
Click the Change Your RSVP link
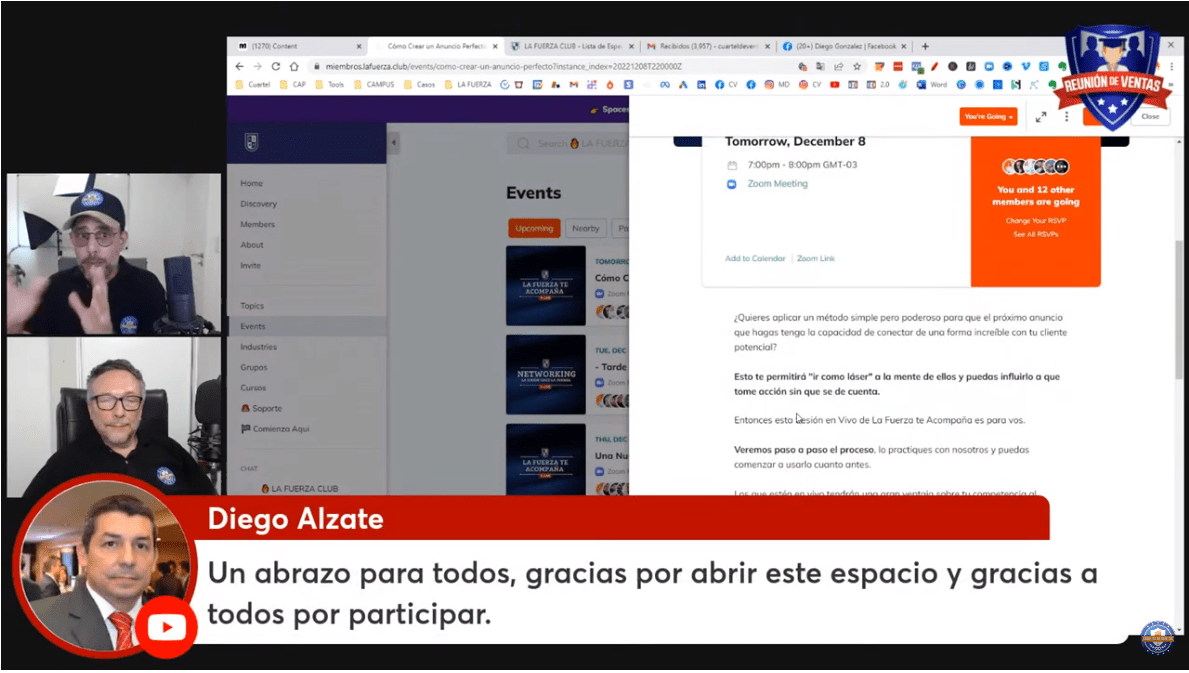pos(1035,220)
